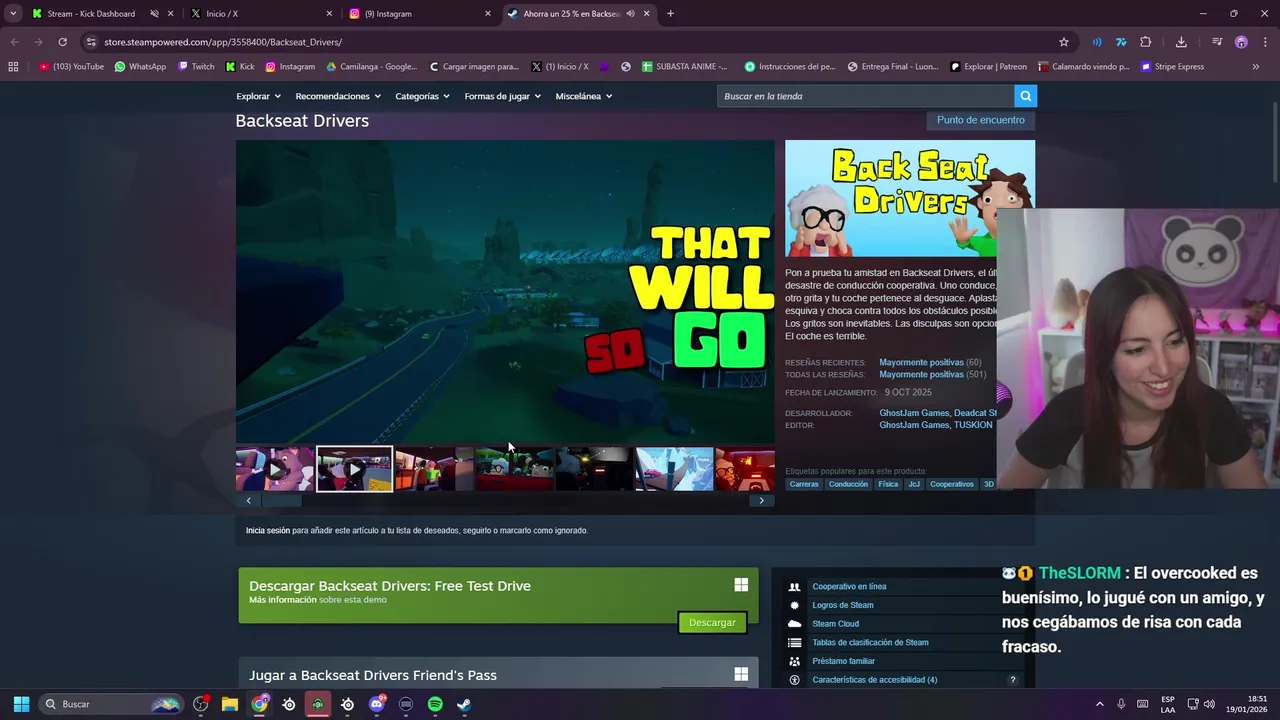
Task: Open the Préstamo familiar feature link
Action: tap(843, 661)
